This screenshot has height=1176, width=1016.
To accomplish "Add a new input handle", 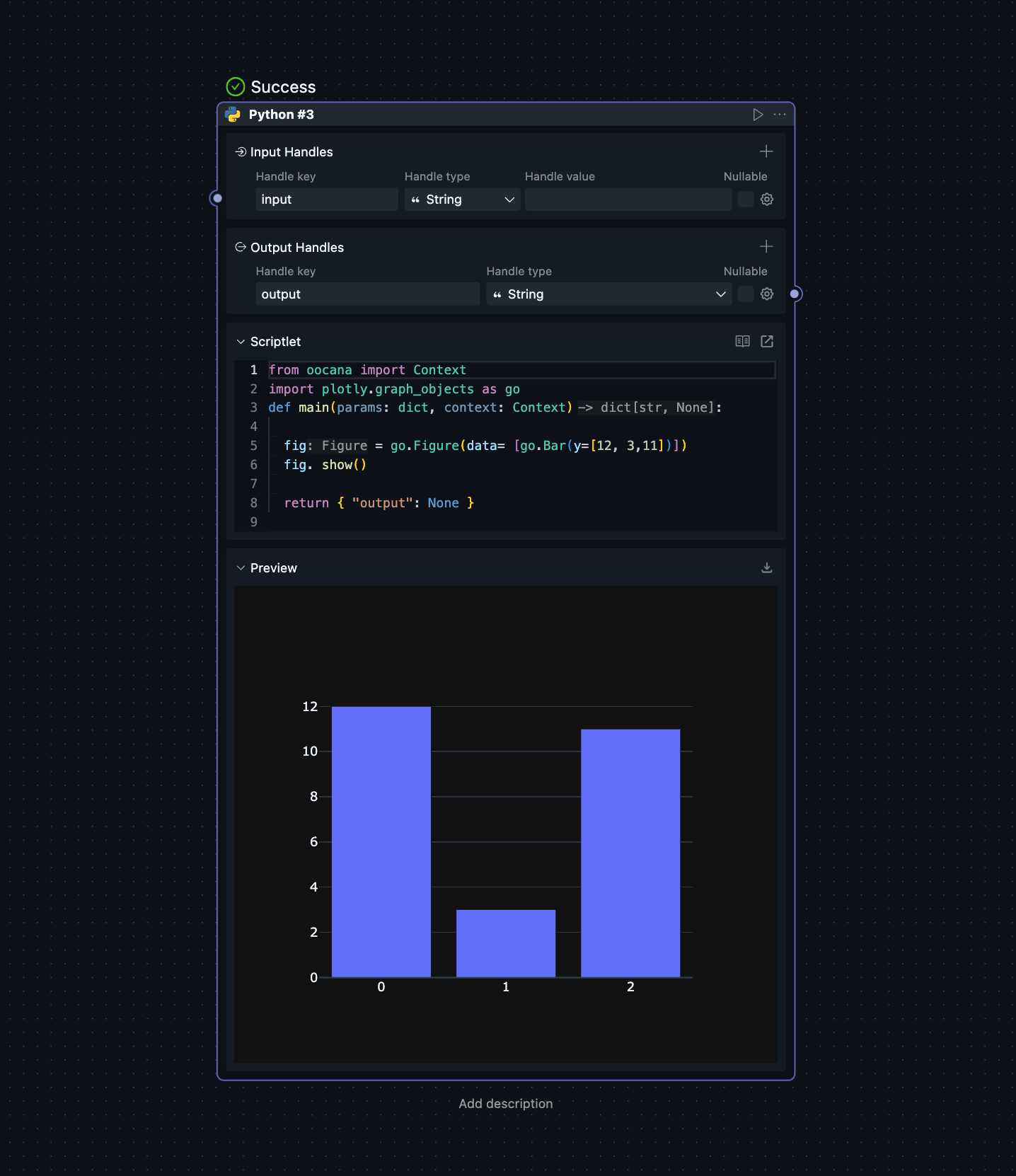I will coord(766,151).
